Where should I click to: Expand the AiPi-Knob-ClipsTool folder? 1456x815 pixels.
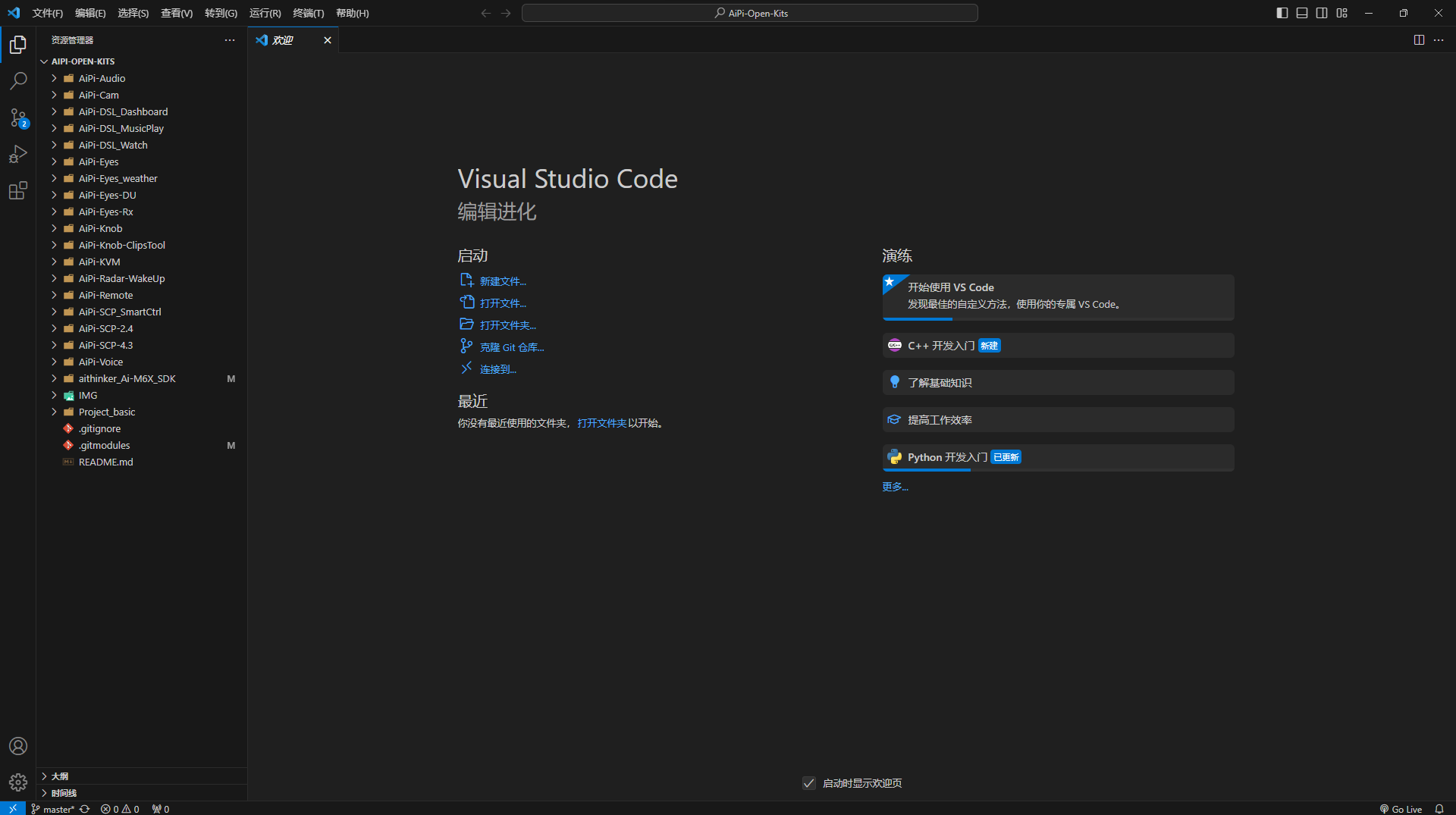[141, 245]
